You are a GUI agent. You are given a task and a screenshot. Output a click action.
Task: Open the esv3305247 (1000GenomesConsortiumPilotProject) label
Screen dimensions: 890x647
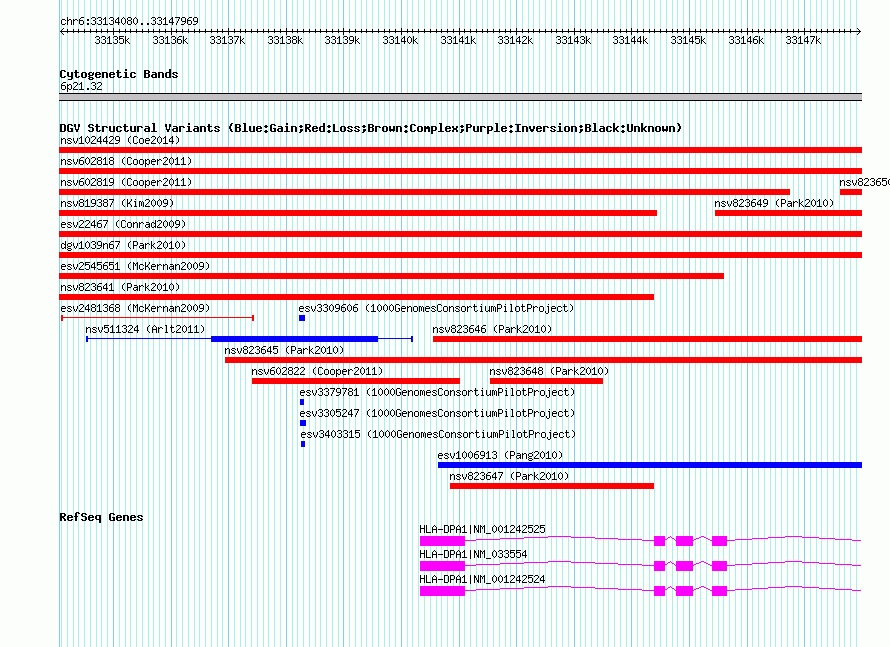(x=437, y=413)
